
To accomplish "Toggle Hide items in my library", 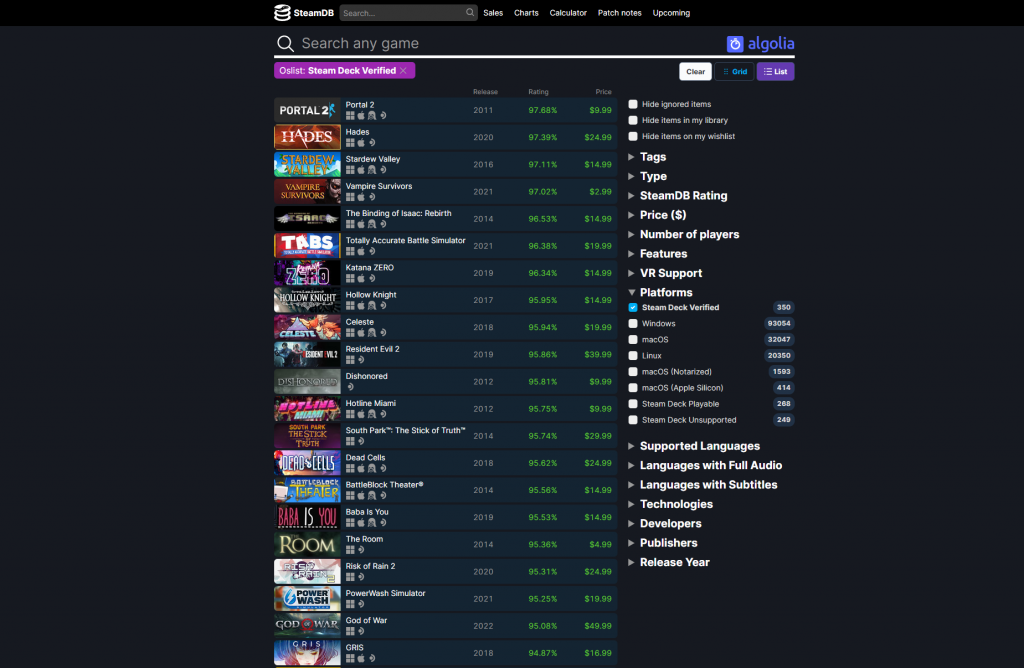I will click(633, 120).
